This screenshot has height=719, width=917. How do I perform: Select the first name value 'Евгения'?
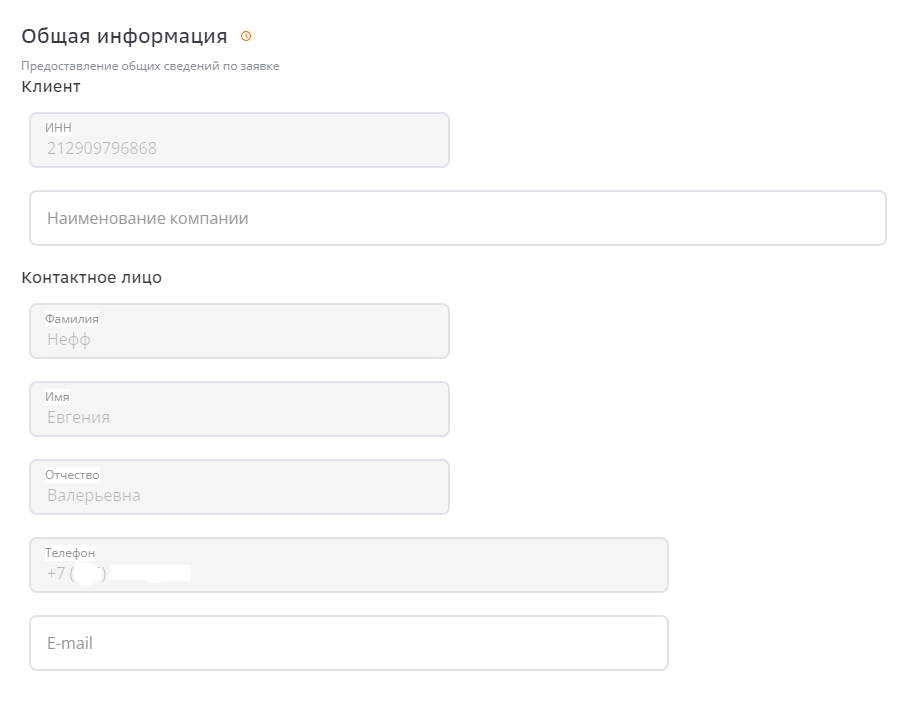pyautogui.click(x=78, y=417)
